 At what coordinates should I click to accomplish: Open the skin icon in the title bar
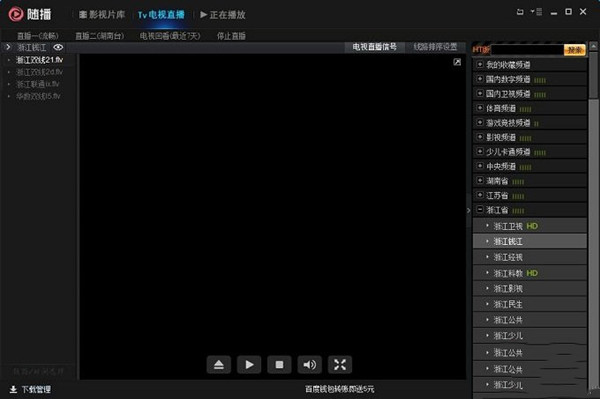520,12
